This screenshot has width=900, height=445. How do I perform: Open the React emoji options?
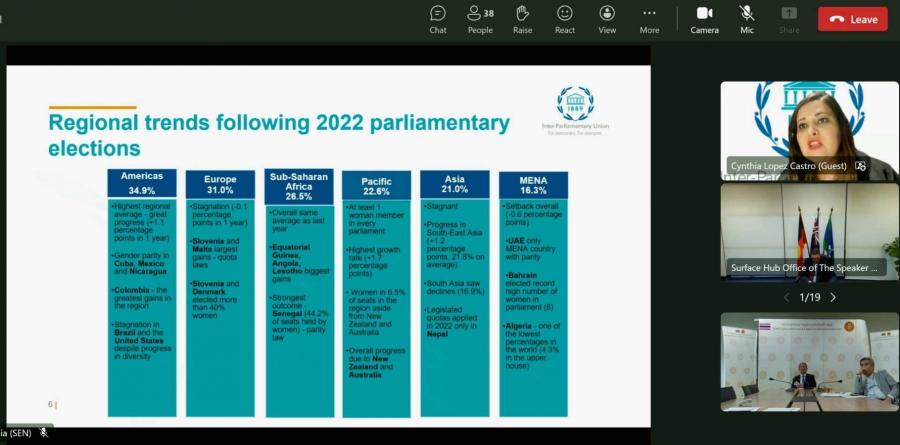click(x=565, y=18)
